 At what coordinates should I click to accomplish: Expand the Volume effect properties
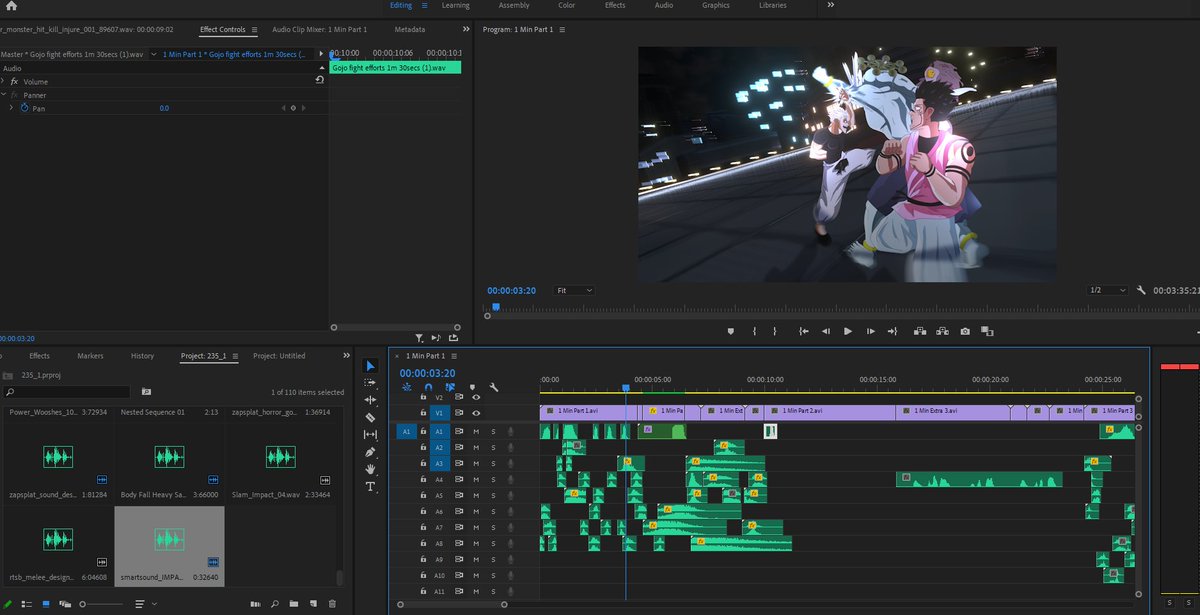tap(4, 81)
